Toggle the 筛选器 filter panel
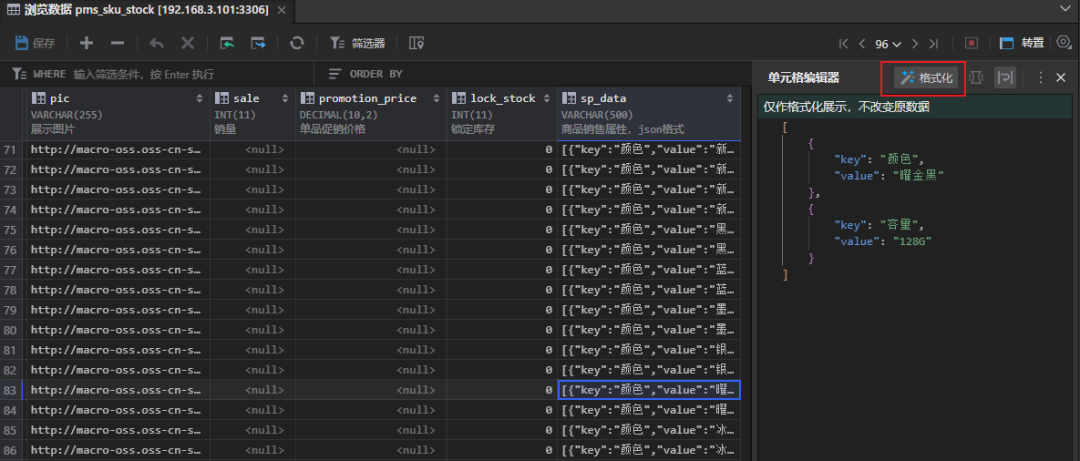This screenshot has height=461, width=1080. click(x=358, y=43)
